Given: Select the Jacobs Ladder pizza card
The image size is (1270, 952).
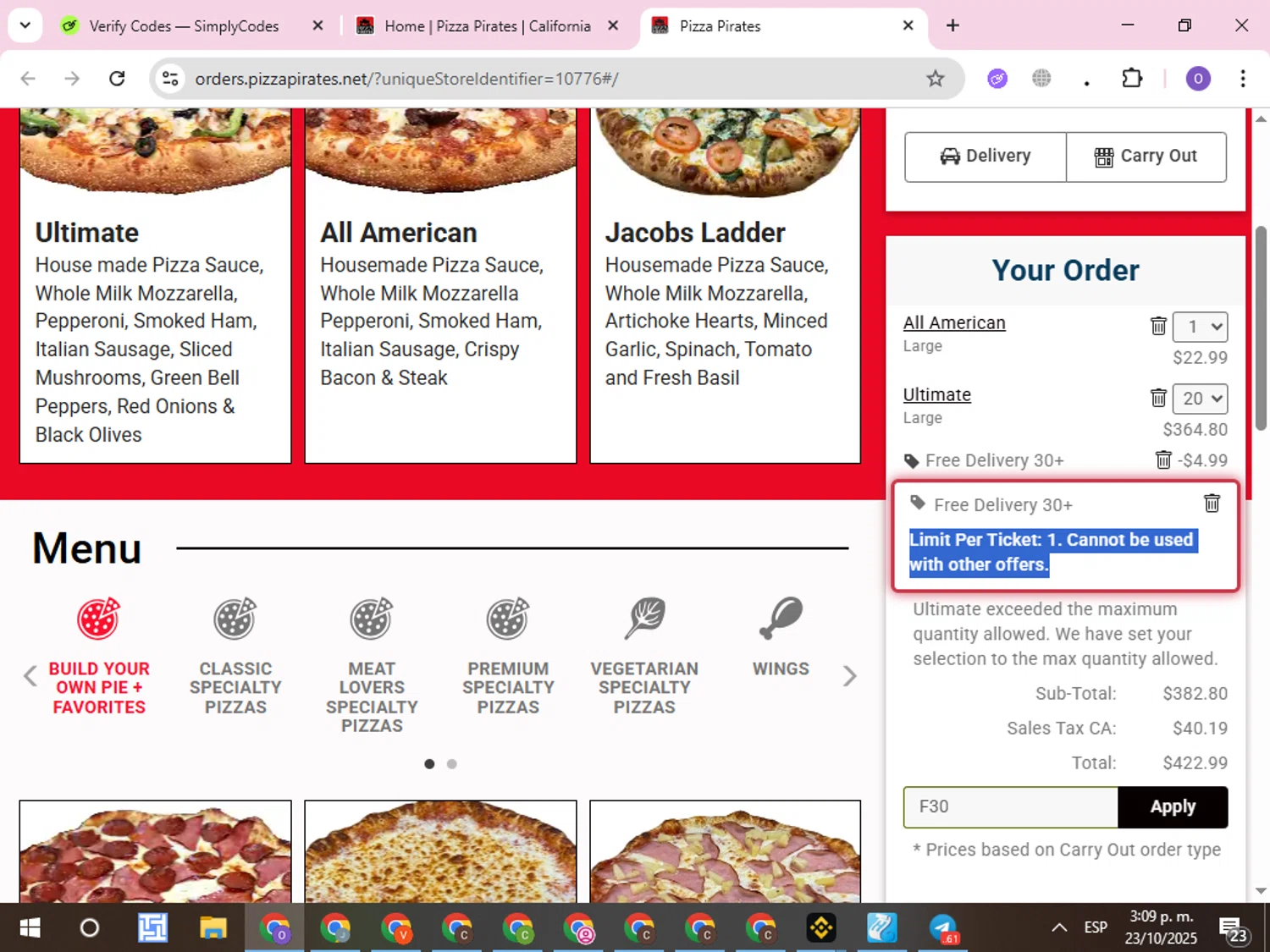Looking at the screenshot, I should 725,286.
